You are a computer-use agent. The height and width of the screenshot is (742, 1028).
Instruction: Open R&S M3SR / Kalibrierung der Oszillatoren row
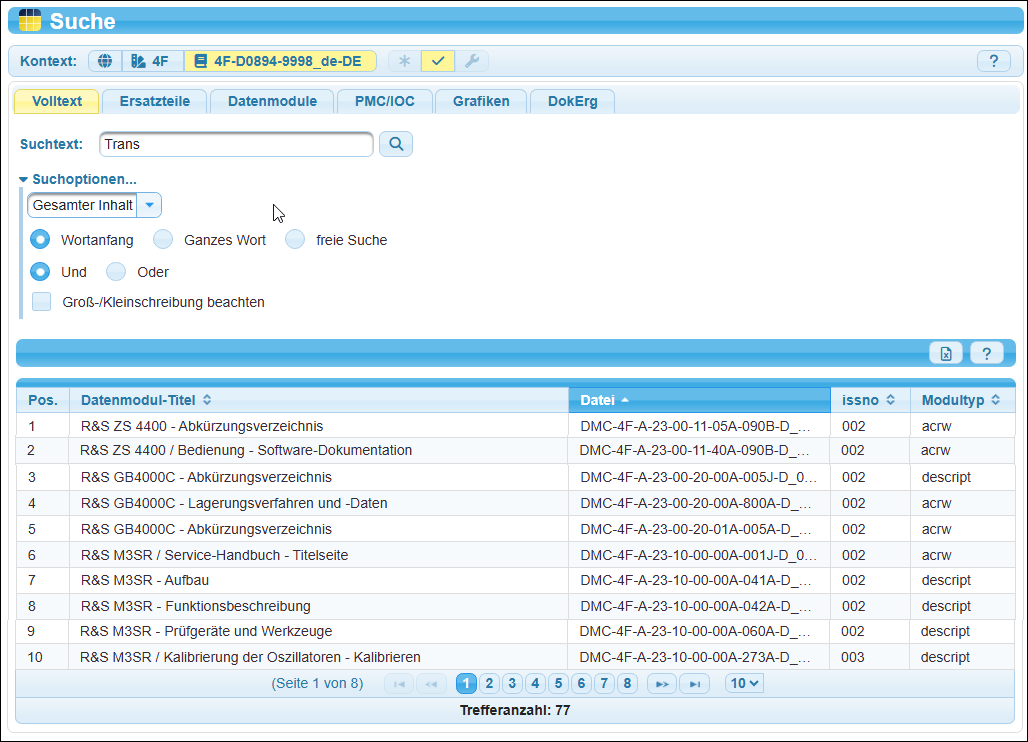(515, 657)
